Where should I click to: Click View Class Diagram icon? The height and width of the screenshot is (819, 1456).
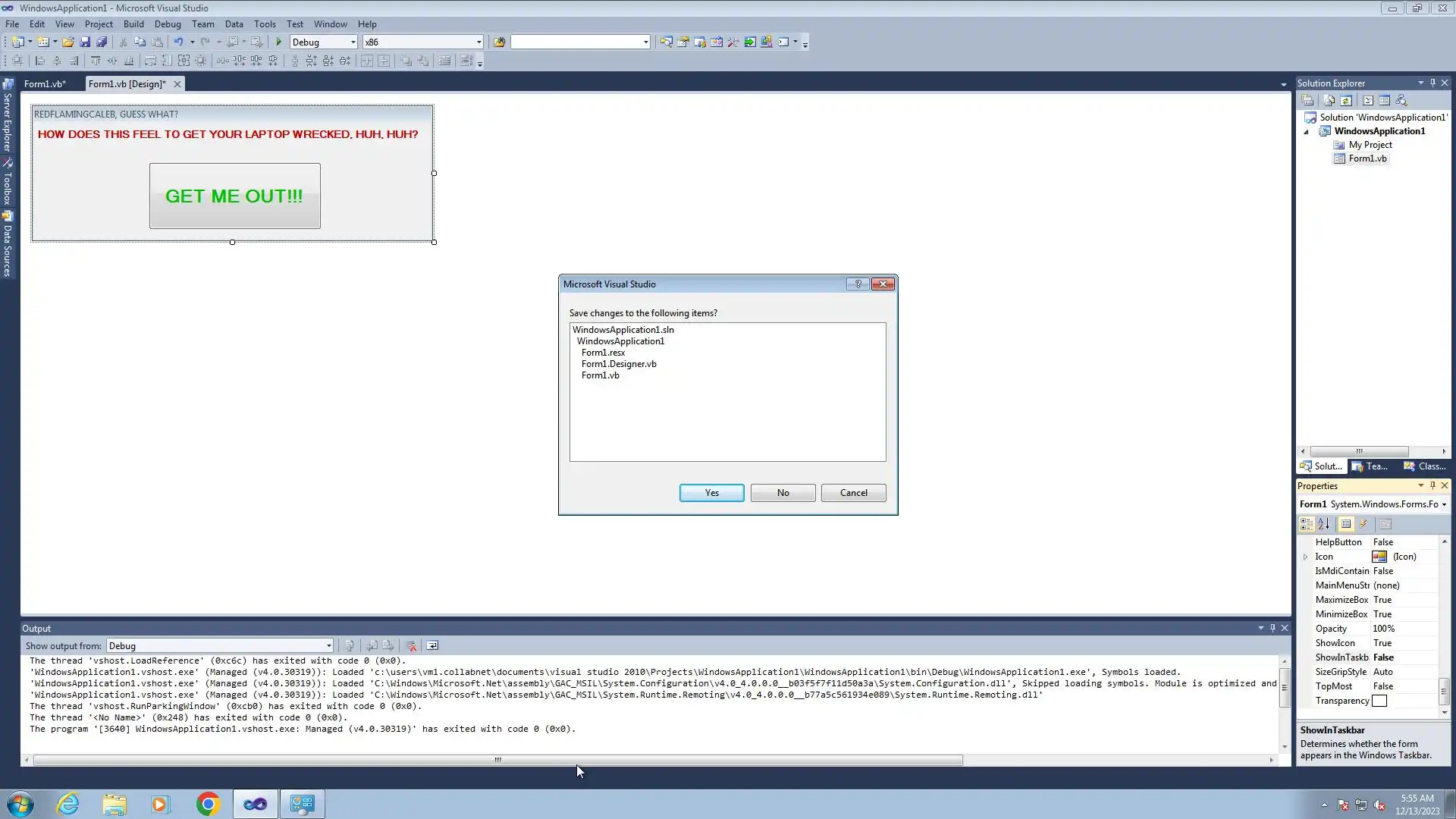pos(1401,101)
